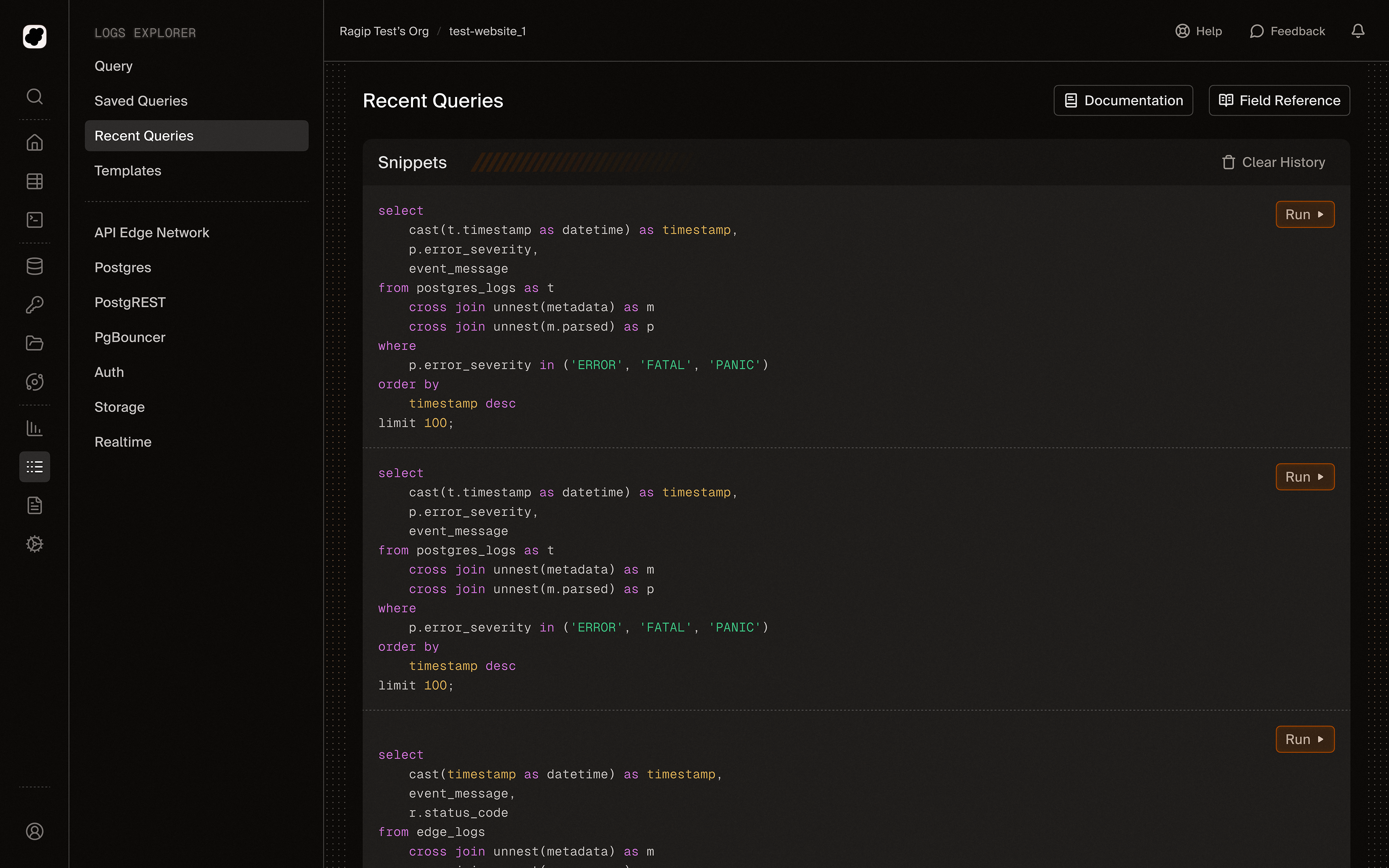This screenshot has width=1389, height=868.
Task: Open the Reports bar chart icon
Action: [x=35, y=428]
